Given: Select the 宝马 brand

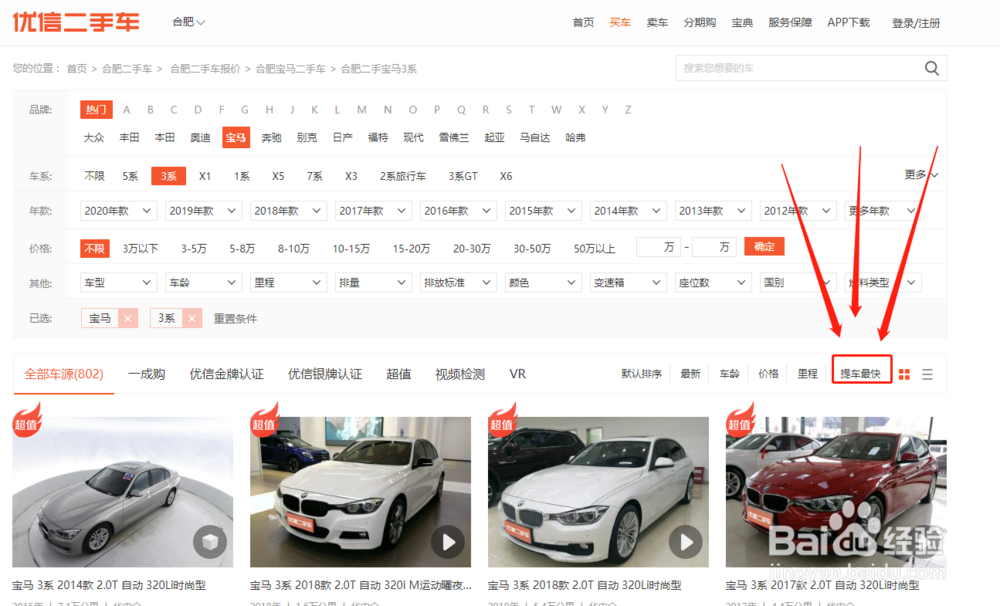Looking at the screenshot, I should click(x=235, y=137).
